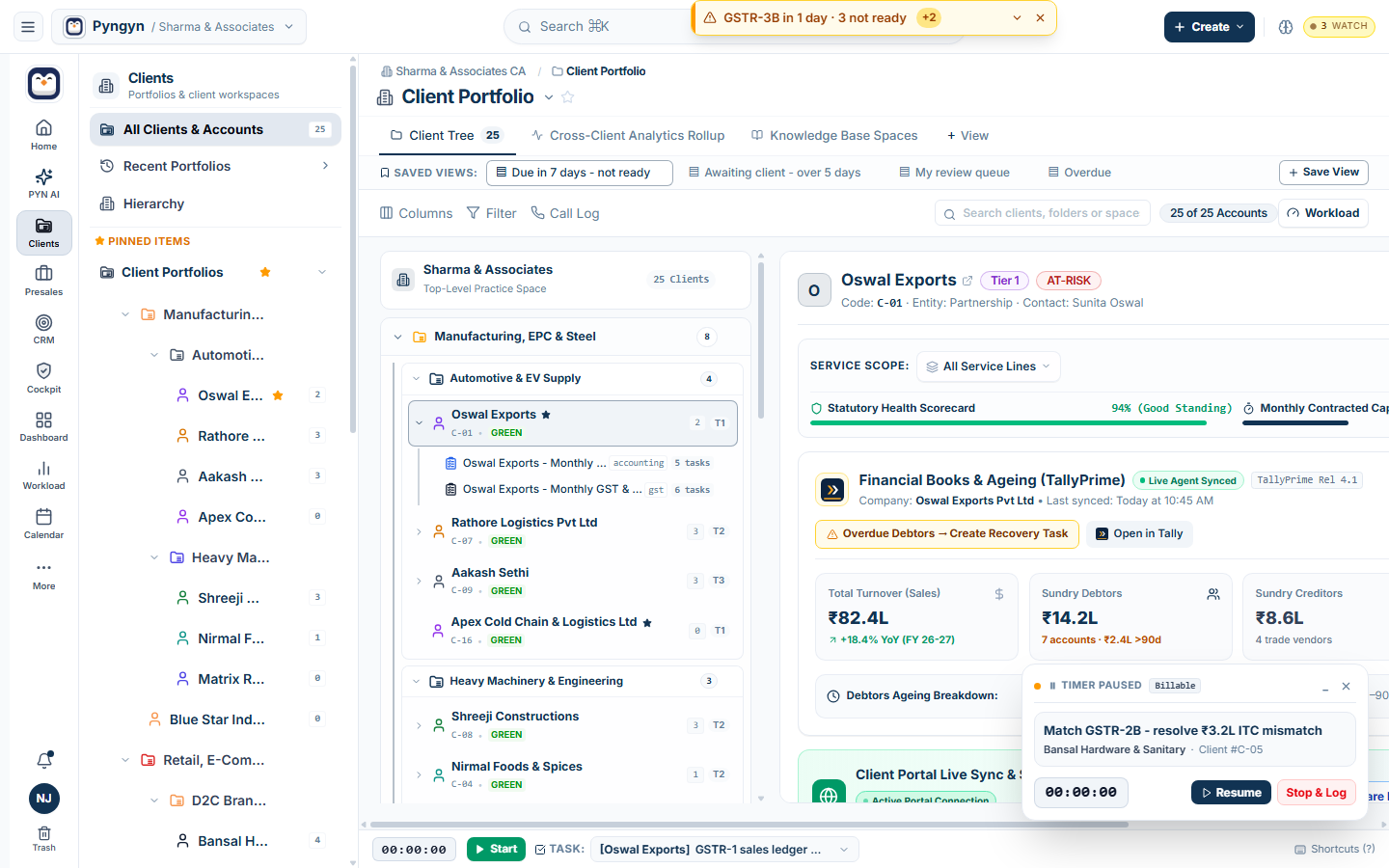Open notifications bell icon

pyautogui.click(x=44, y=760)
